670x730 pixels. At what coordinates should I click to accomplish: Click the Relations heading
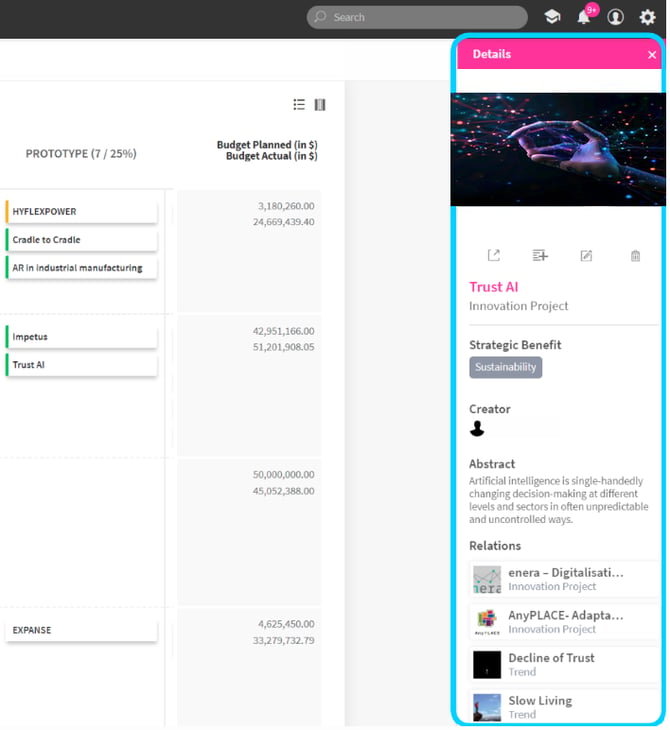[x=495, y=546]
